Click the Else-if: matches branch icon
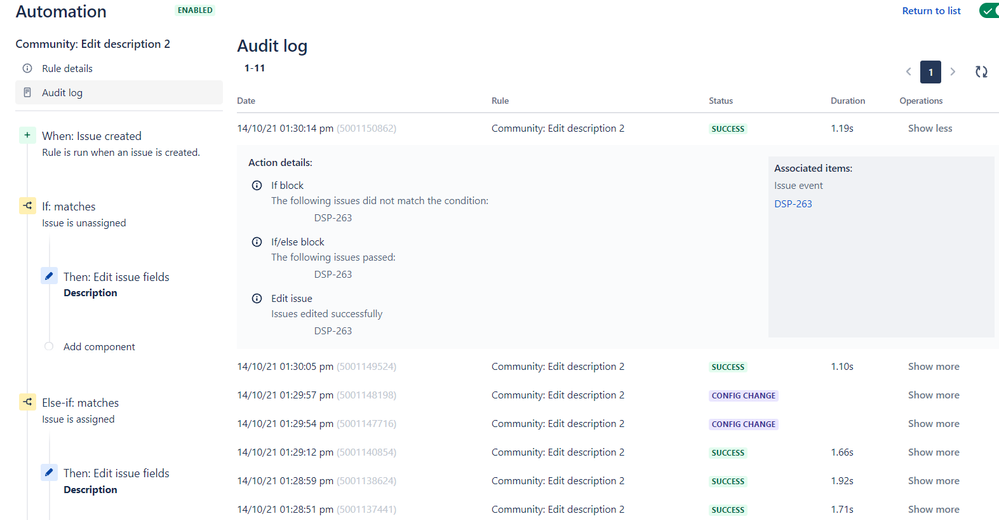 pos(27,402)
